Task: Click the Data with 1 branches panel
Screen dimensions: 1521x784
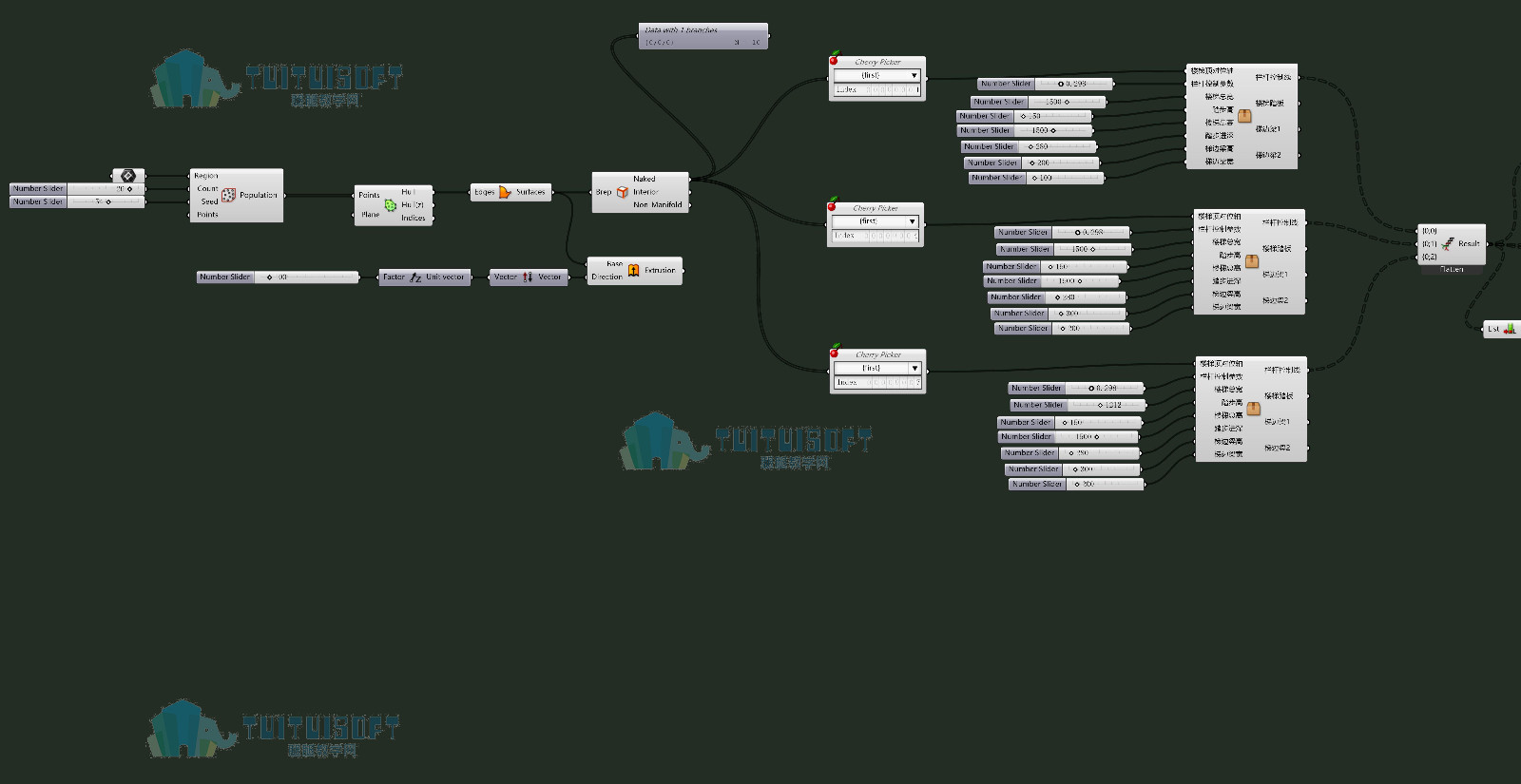Action: 703,36
